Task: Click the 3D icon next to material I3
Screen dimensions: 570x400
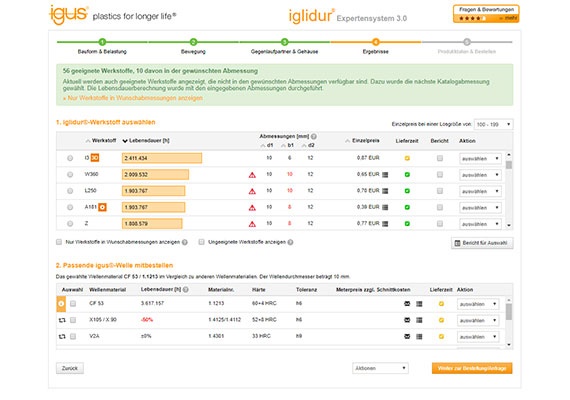Action: coord(95,158)
